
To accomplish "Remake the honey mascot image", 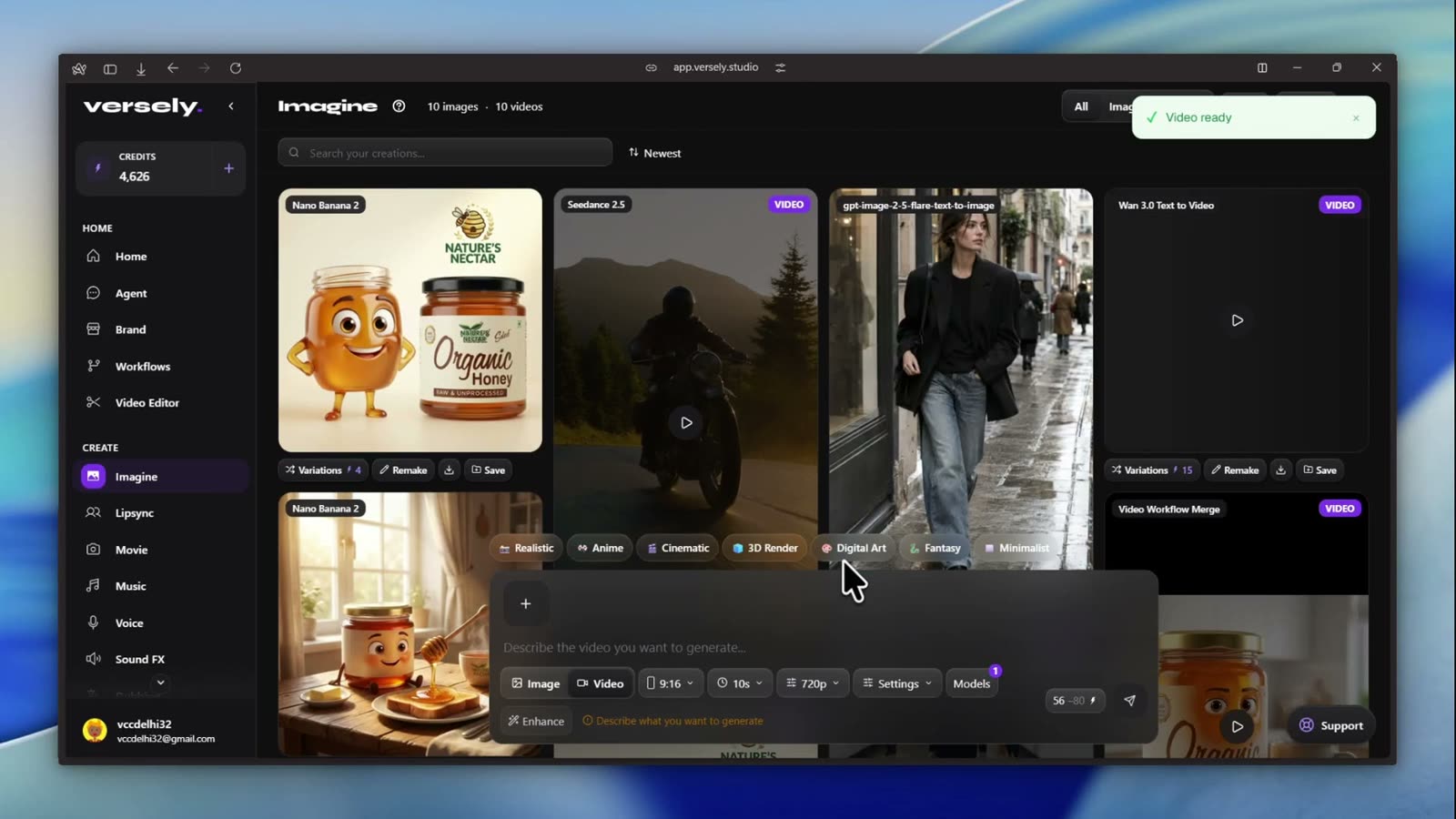I will pos(403,470).
